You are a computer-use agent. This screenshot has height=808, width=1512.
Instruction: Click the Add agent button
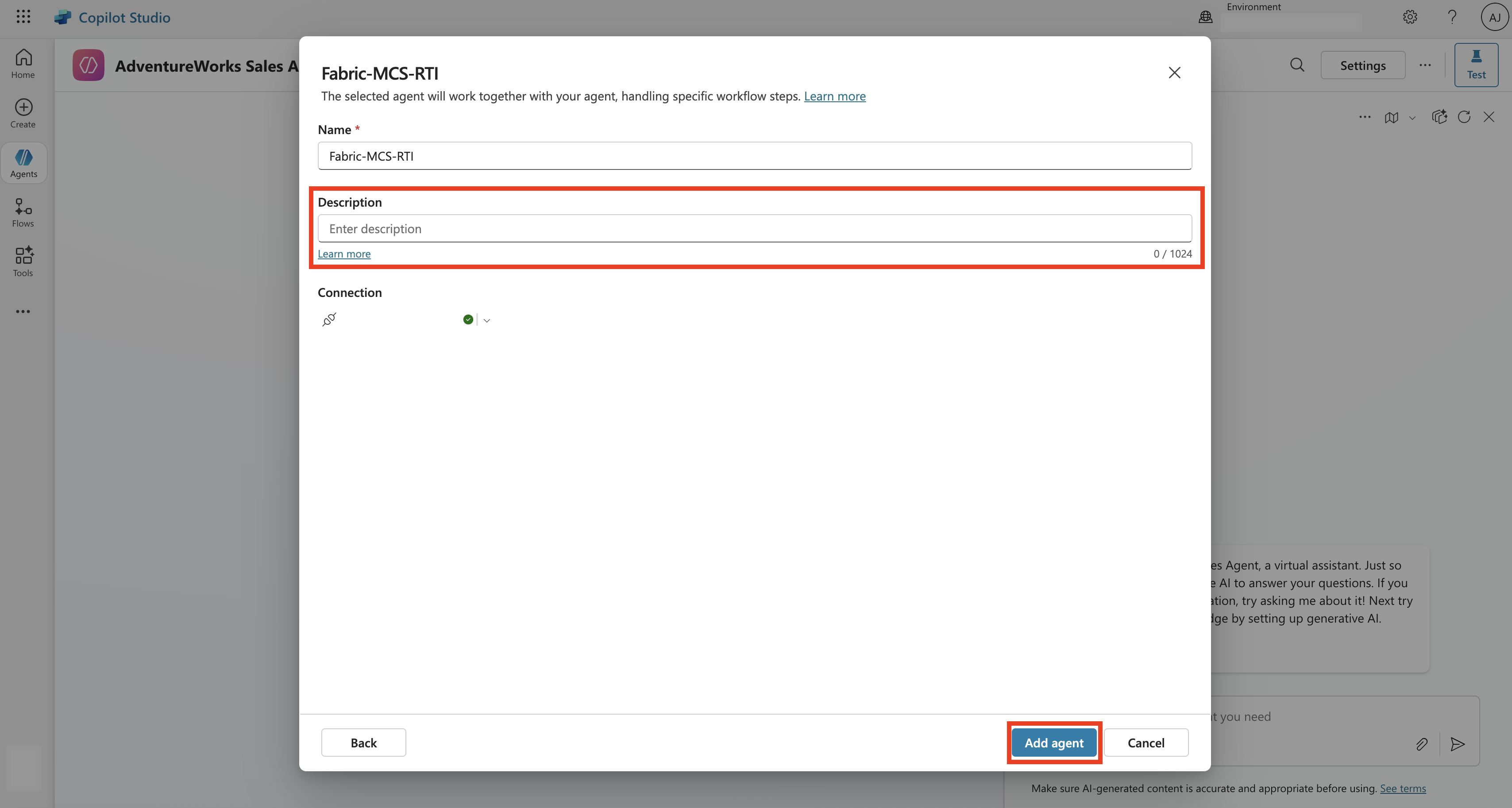click(1053, 743)
